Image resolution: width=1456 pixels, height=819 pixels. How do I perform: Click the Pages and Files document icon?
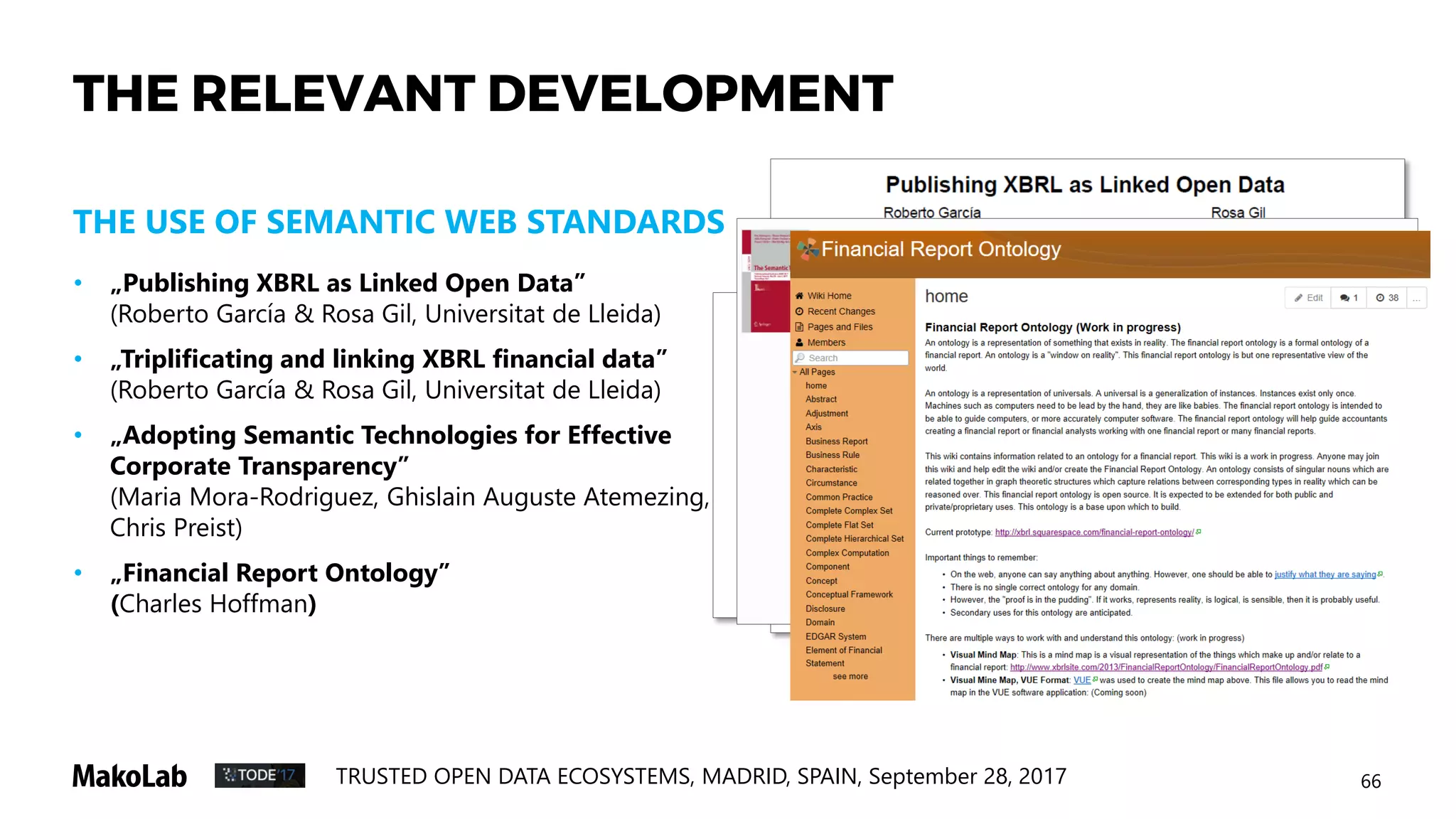tap(799, 327)
